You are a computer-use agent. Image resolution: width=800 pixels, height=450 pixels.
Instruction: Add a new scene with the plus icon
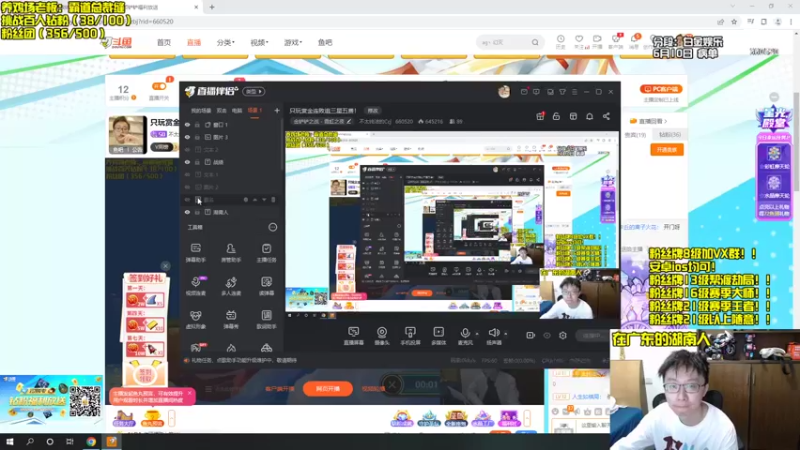[x=277, y=110]
